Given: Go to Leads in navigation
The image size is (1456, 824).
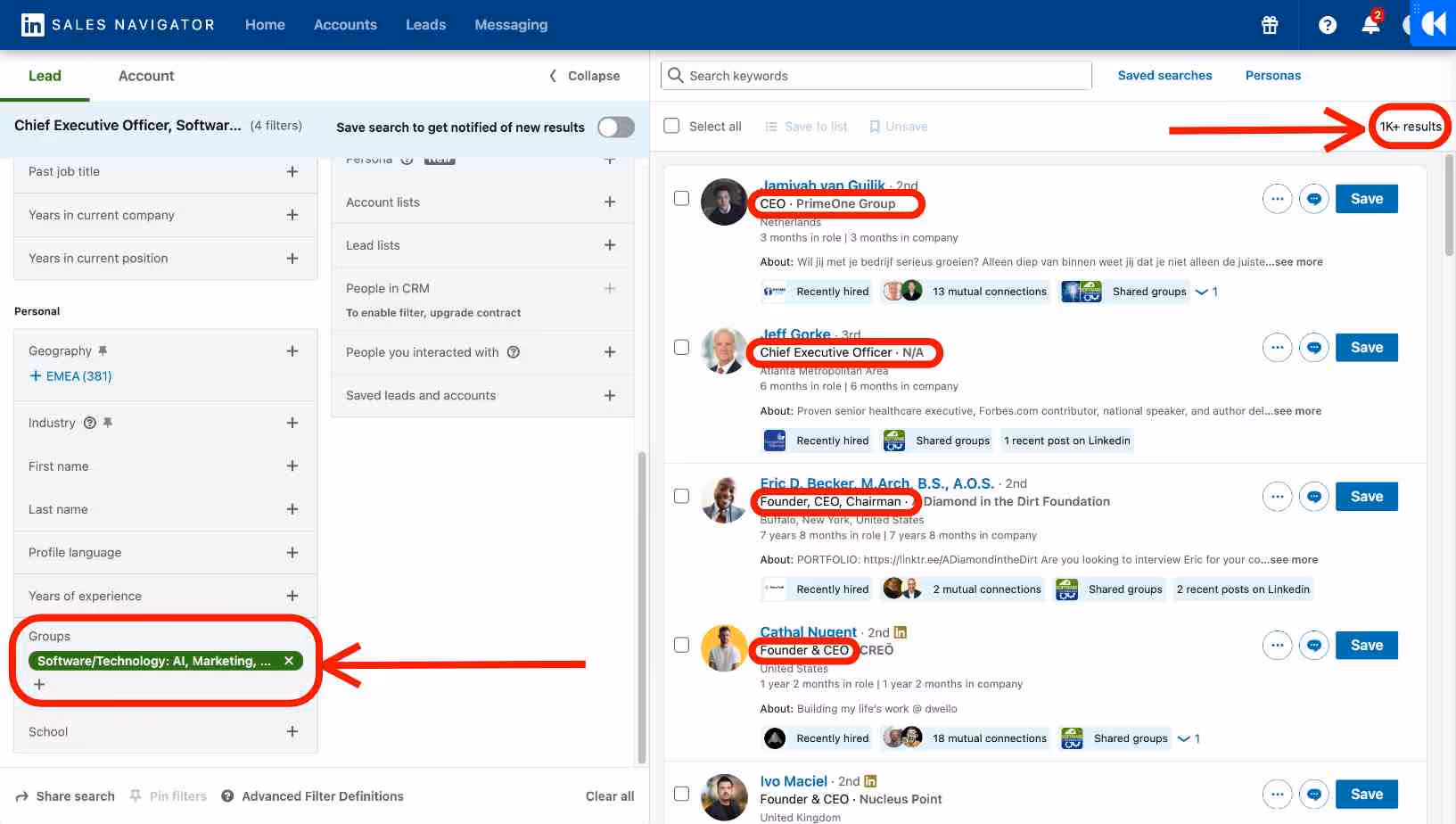Looking at the screenshot, I should click(425, 25).
